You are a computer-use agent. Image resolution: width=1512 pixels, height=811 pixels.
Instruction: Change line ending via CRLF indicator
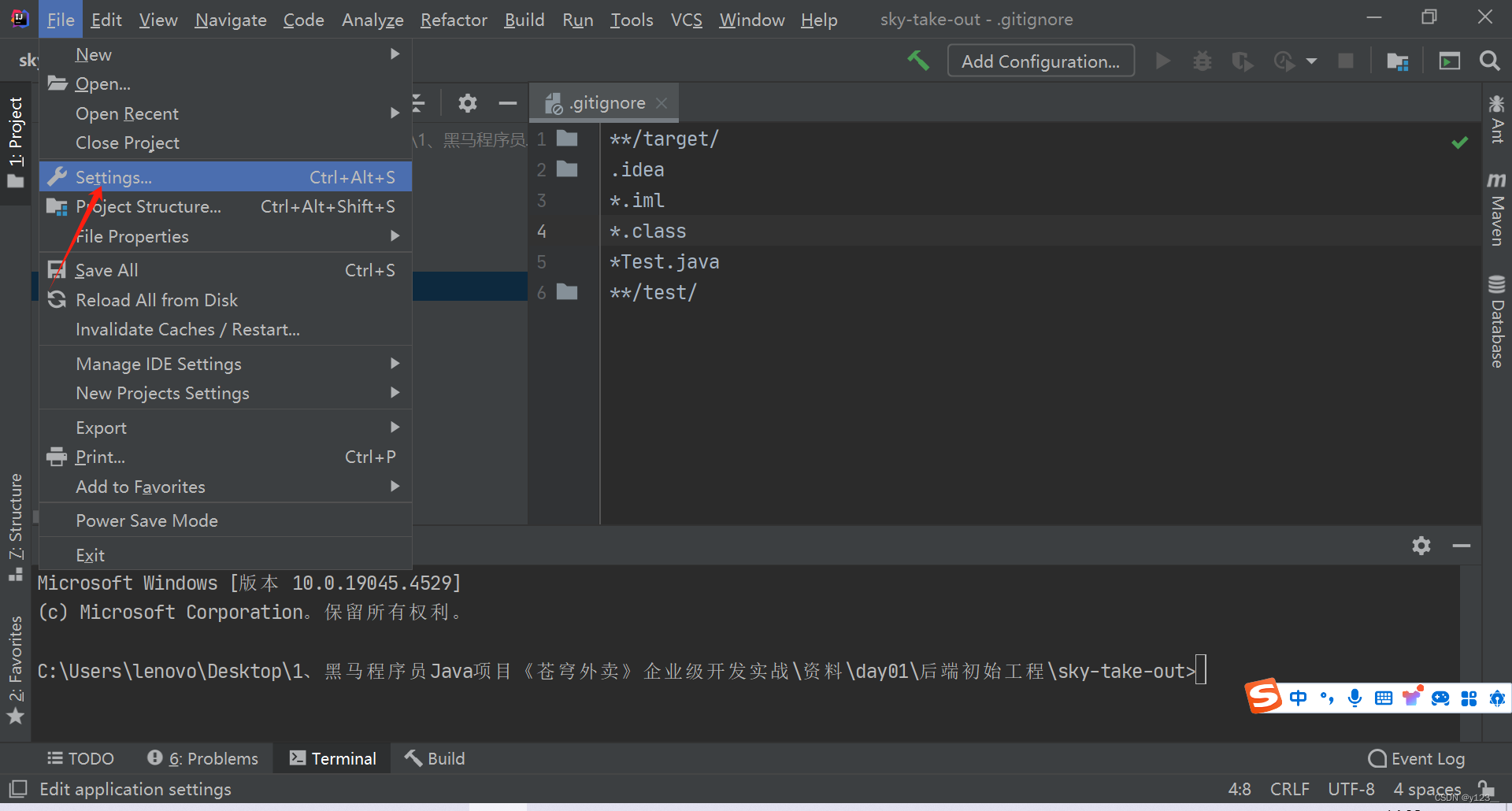click(x=1289, y=789)
